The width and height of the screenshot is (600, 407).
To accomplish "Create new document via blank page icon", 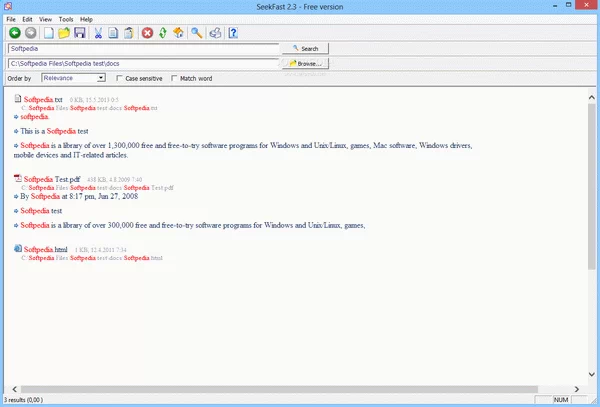I will point(48,33).
